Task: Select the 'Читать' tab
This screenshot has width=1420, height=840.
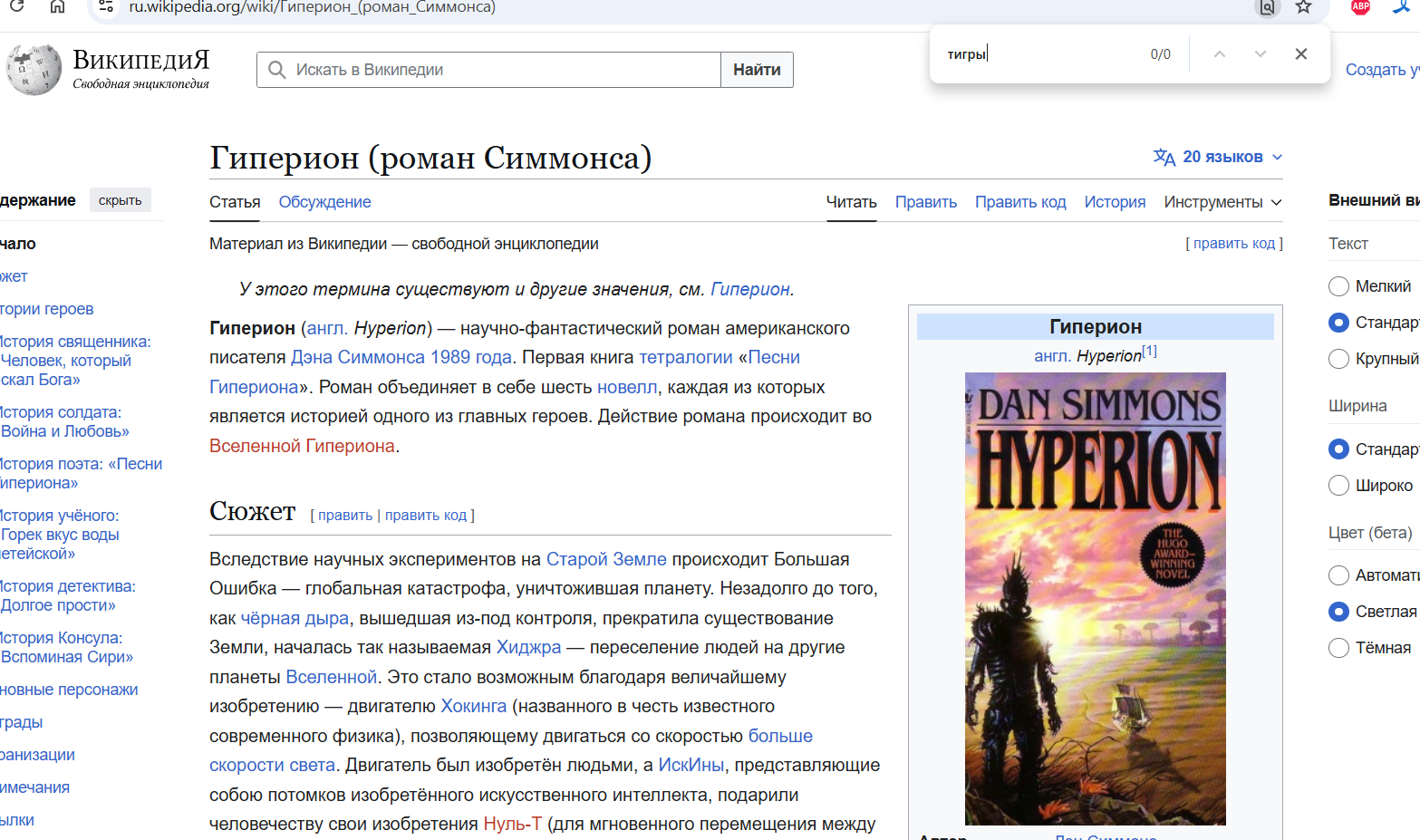Action: (x=851, y=202)
